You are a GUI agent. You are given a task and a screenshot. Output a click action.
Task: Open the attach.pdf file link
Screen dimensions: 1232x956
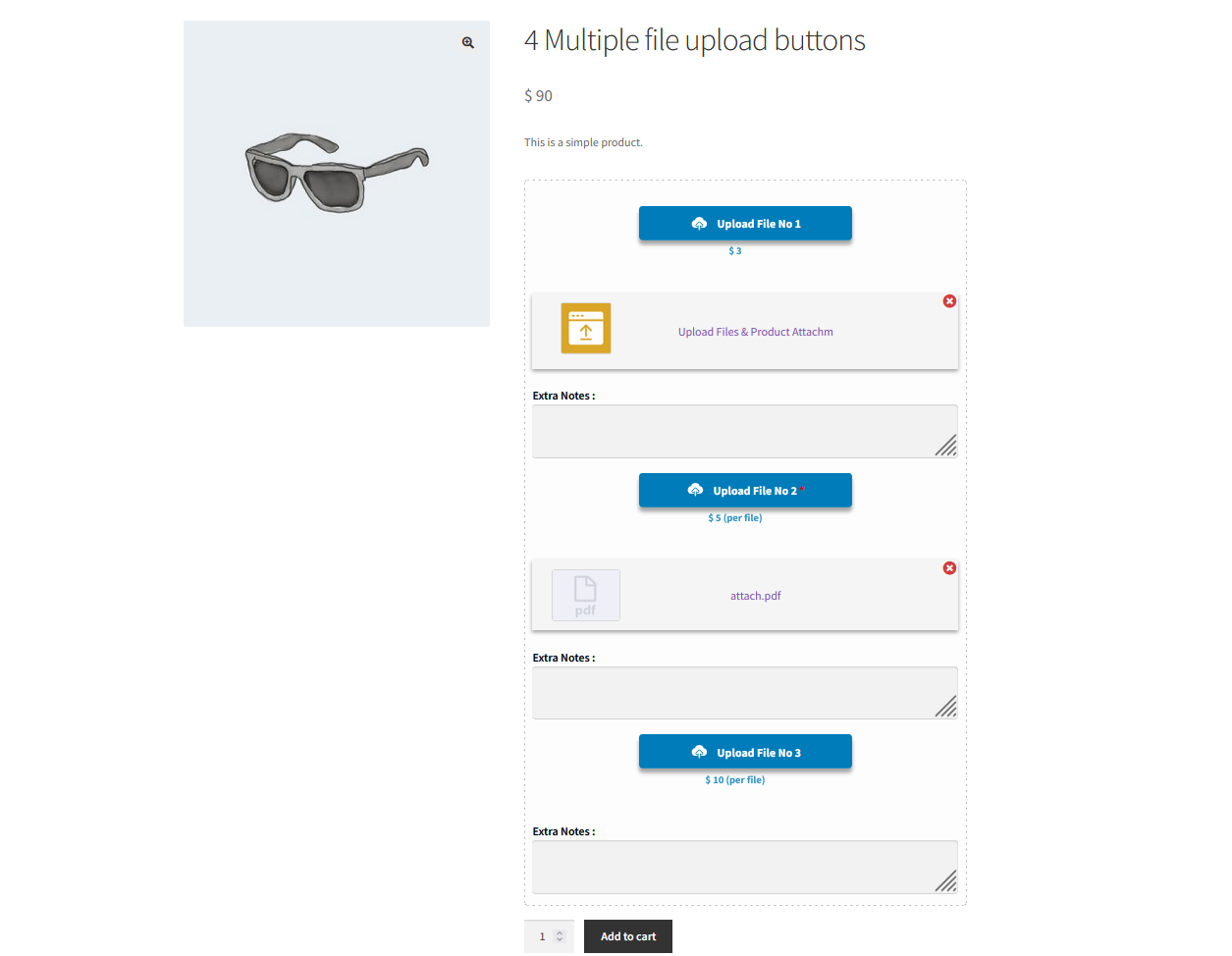pyautogui.click(x=755, y=595)
